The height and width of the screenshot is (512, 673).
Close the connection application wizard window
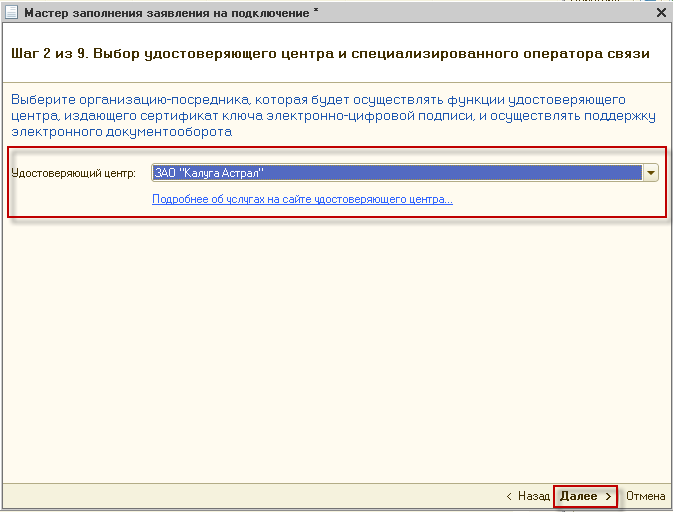click(660, 14)
